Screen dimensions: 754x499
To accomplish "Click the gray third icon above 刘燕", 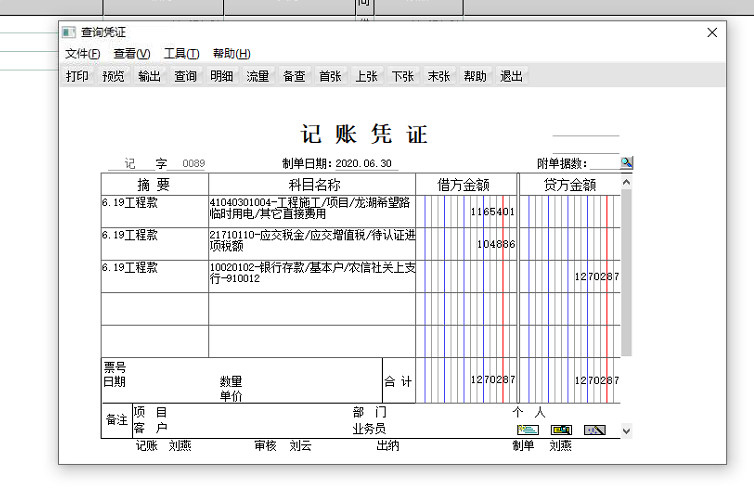I will point(594,430).
